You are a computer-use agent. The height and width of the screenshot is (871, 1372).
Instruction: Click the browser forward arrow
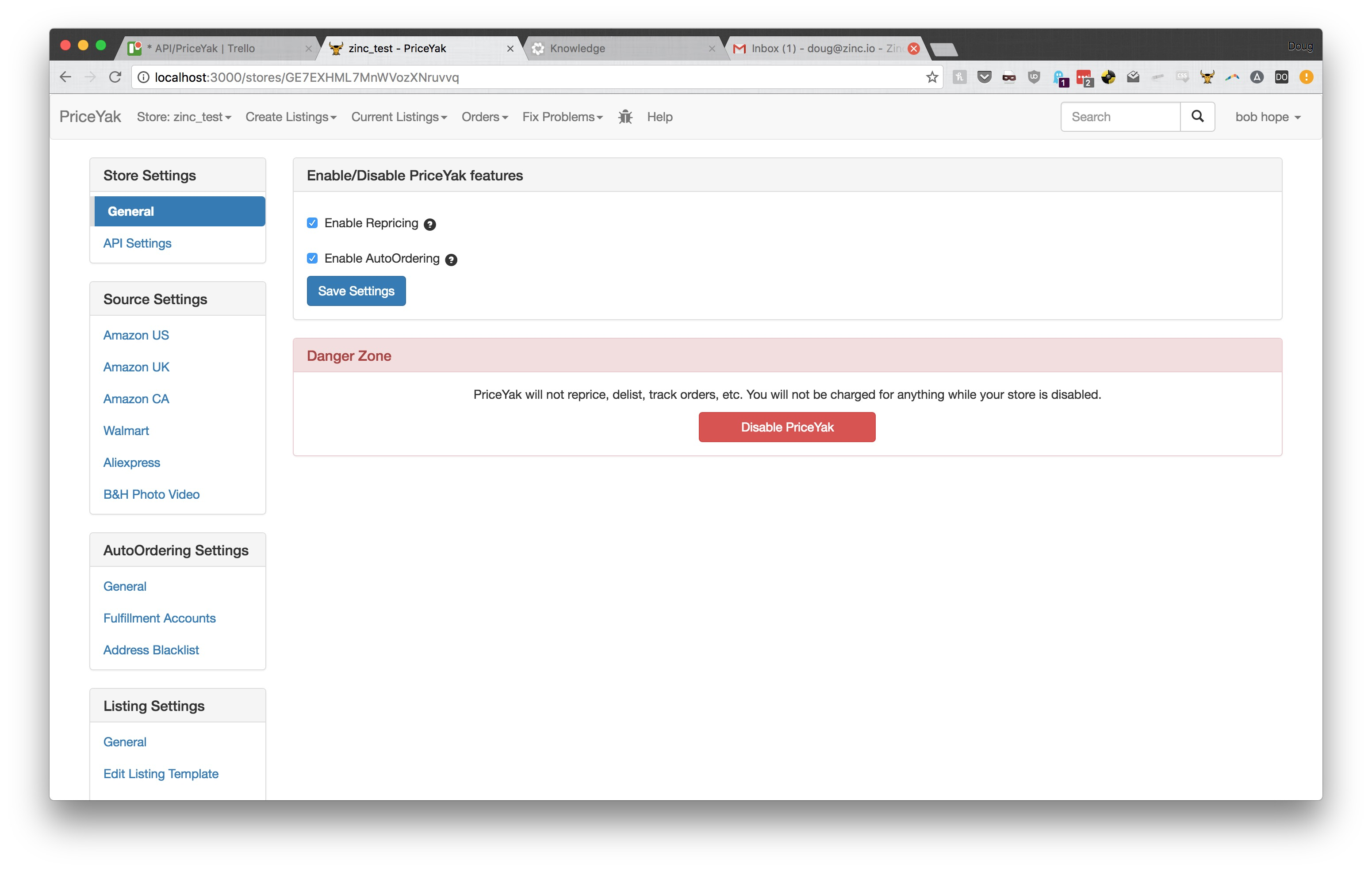coord(90,77)
